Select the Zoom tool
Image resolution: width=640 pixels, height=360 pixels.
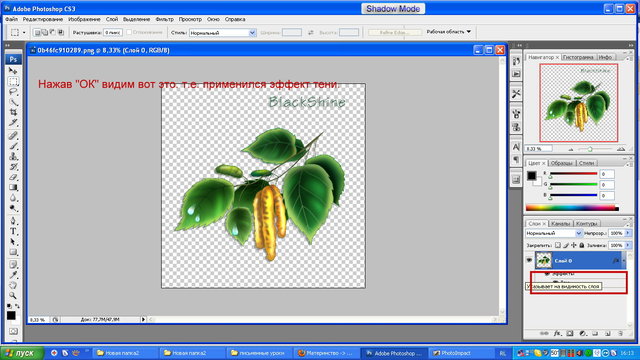[x=13, y=295]
